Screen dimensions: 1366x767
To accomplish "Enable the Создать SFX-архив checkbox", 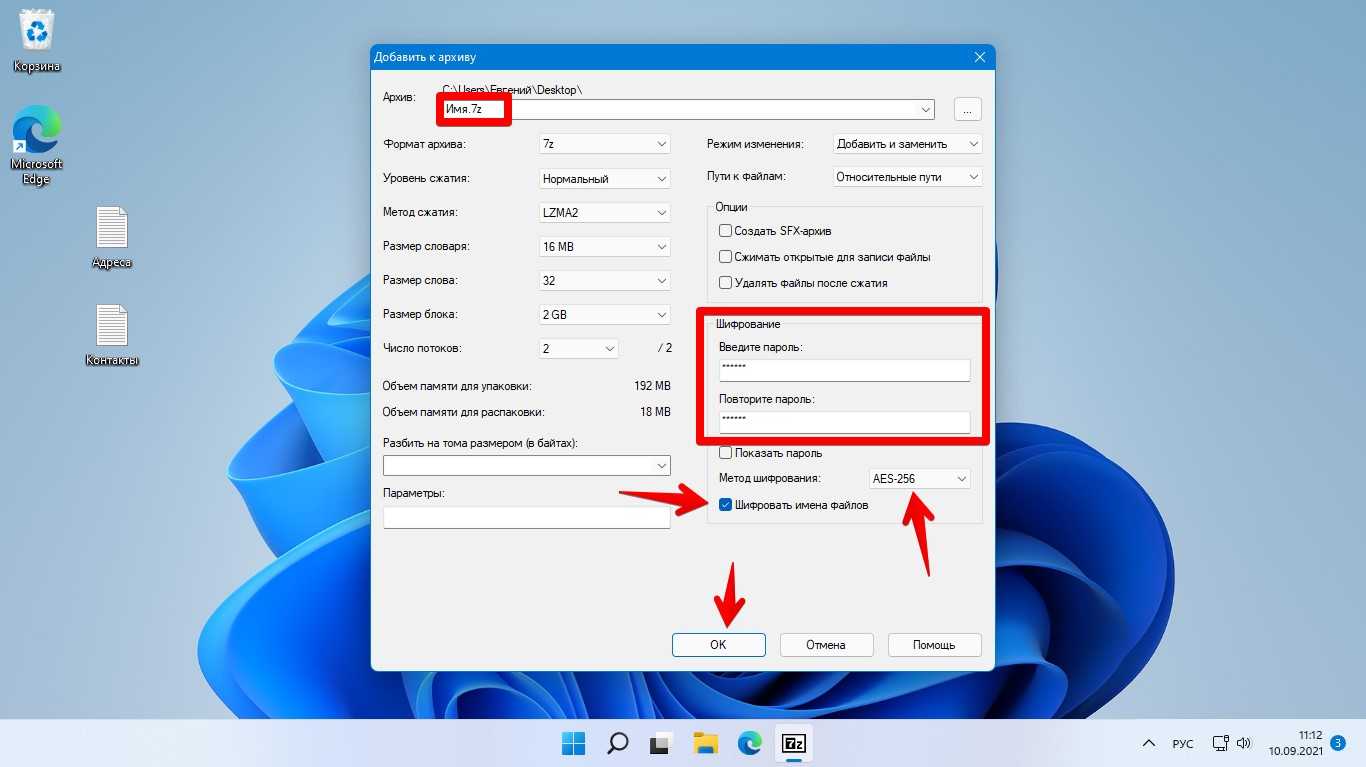I will [726, 231].
